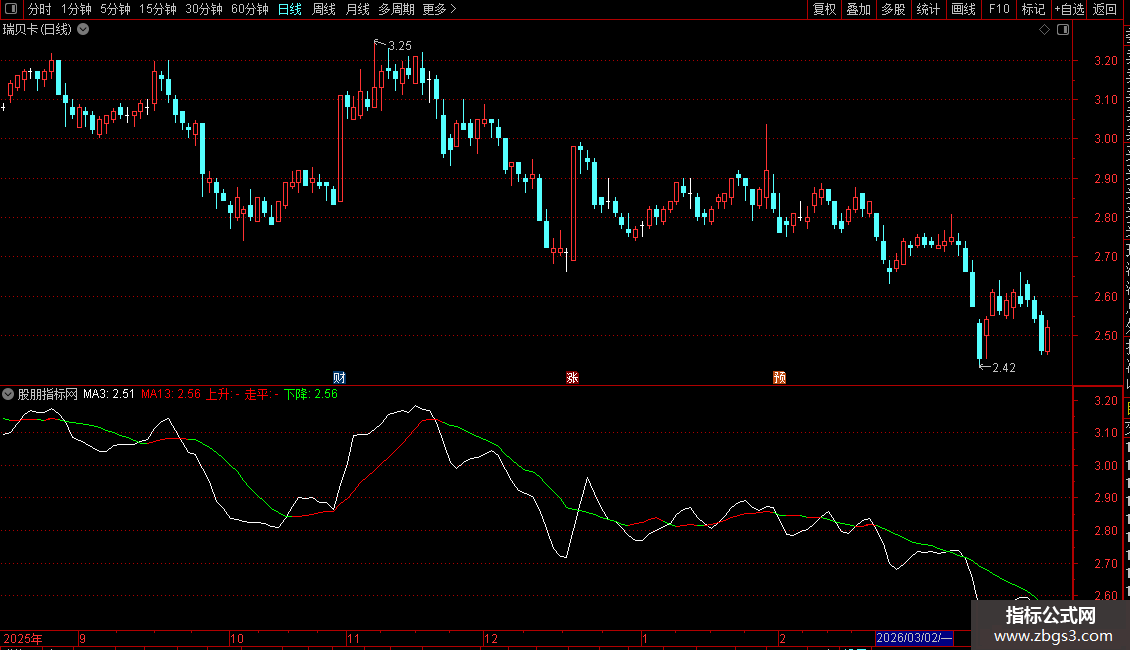Viewport: 1130px width, 650px height.
Task: Open the 统计 statistics tool
Action: [927, 9]
